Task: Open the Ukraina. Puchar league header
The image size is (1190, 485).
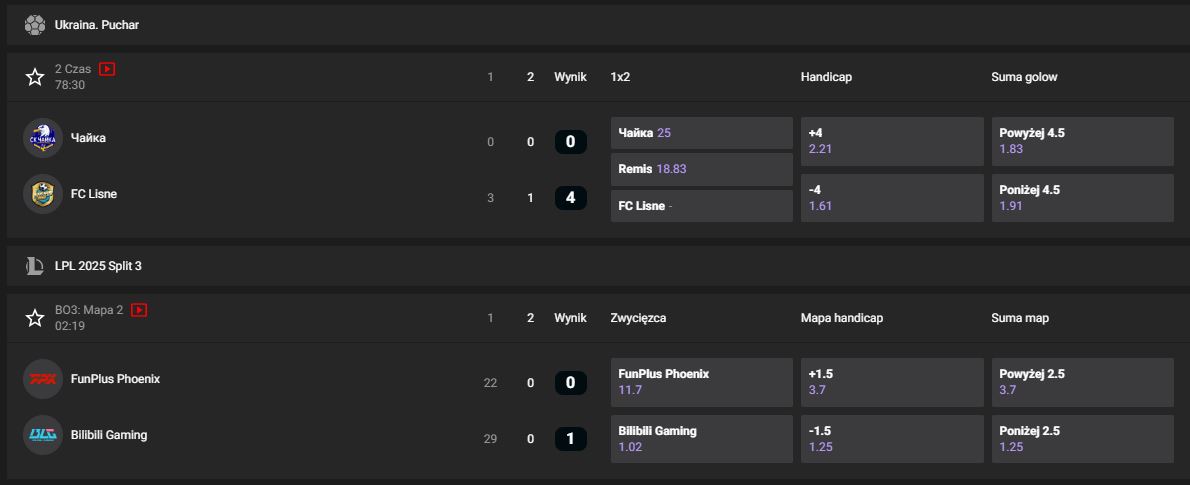Action: click(x=598, y=25)
